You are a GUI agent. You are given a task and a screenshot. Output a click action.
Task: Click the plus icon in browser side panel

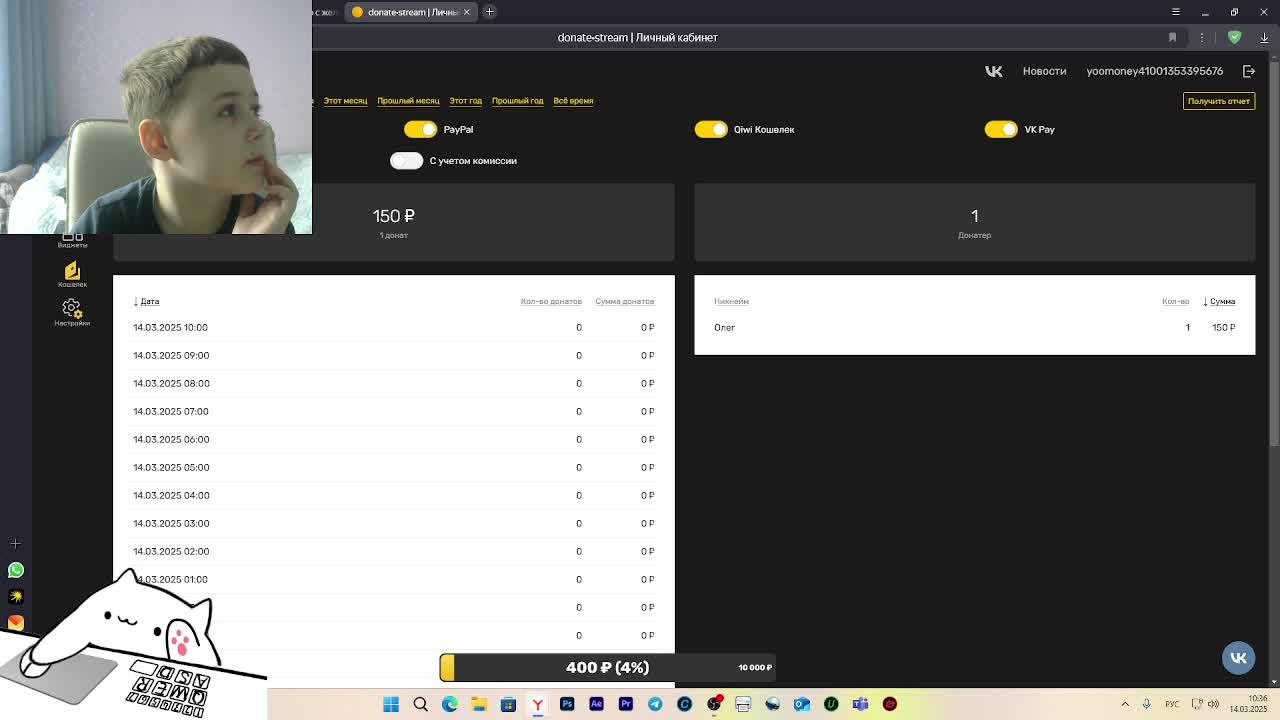click(x=15, y=543)
